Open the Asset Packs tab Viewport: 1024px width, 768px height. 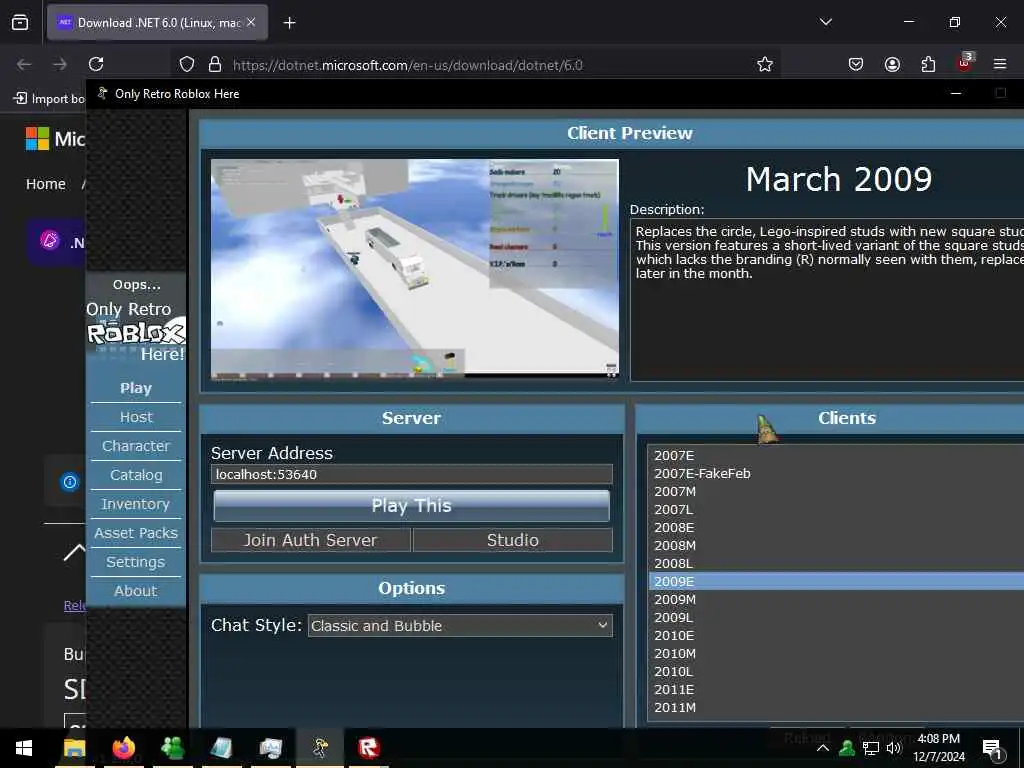136,533
